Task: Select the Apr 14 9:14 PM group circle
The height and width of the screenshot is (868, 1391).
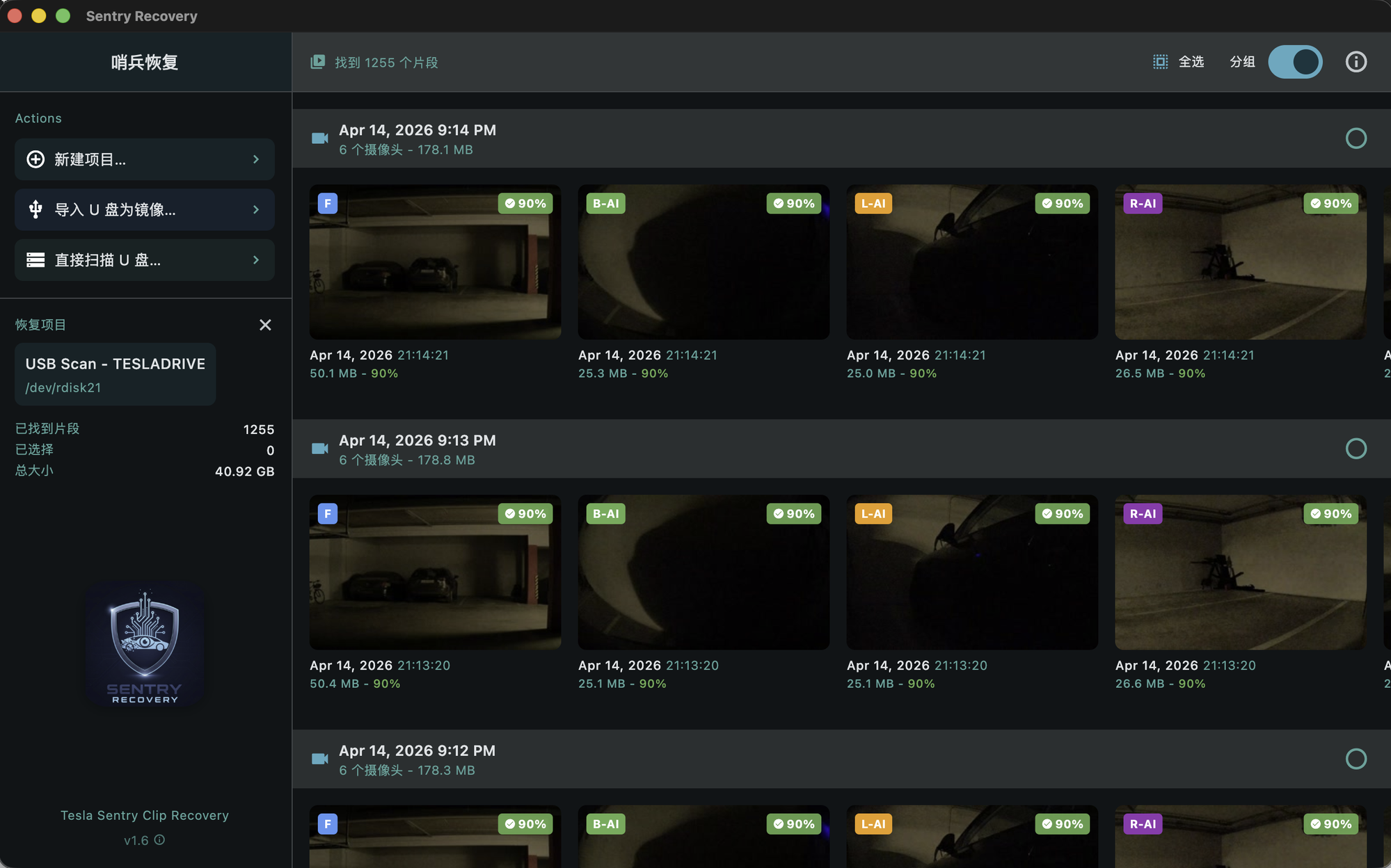Action: point(1356,138)
